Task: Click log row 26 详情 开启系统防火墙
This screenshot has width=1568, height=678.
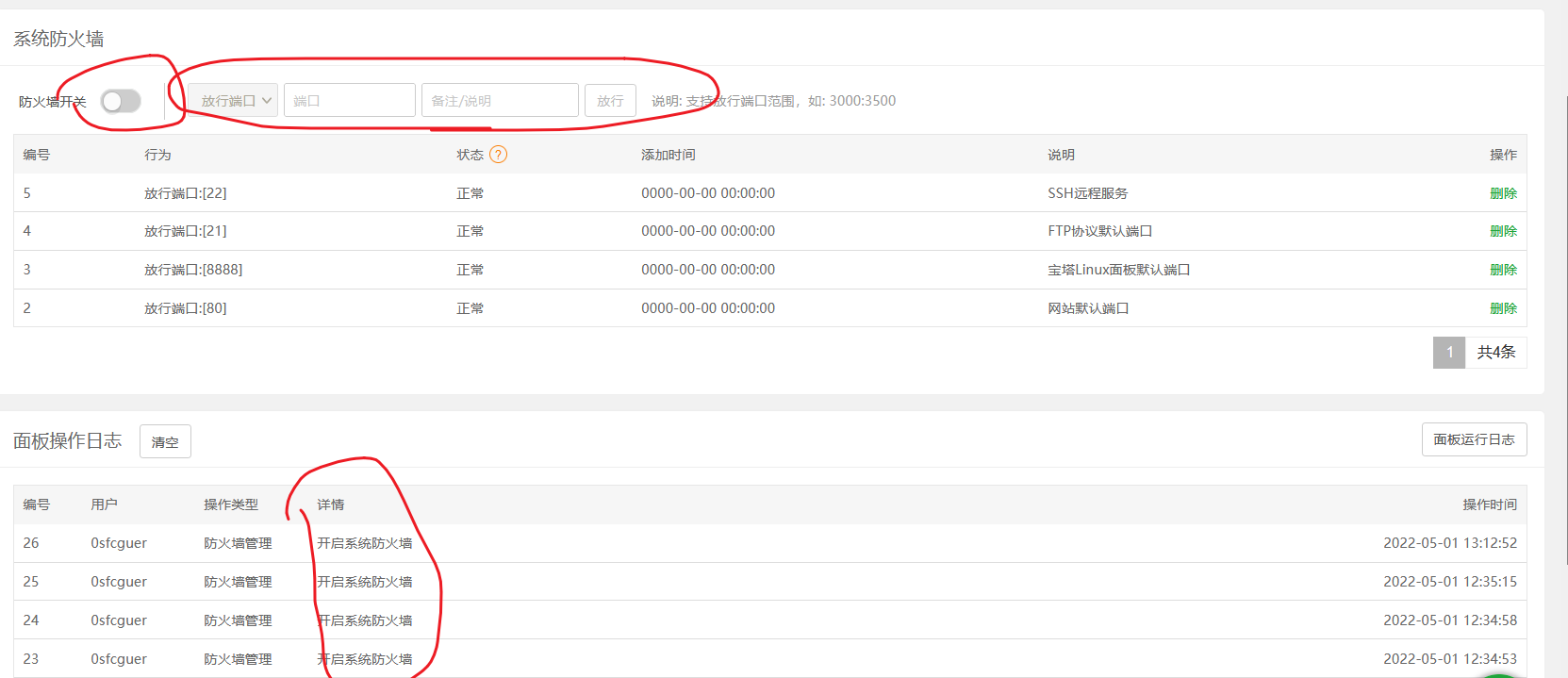Action: pyautogui.click(x=365, y=543)
